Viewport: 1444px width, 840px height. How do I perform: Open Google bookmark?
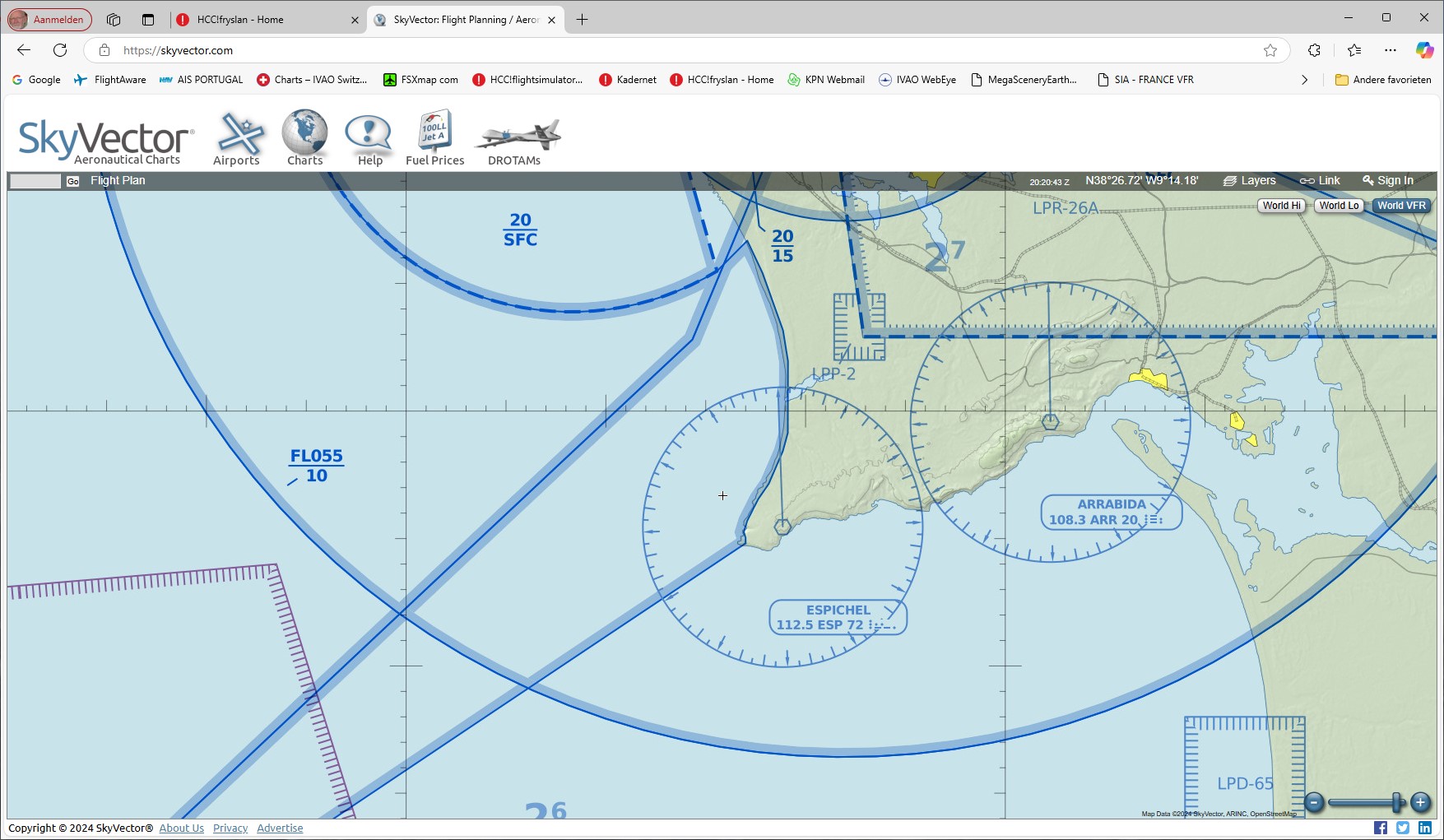tap(36, 80)
